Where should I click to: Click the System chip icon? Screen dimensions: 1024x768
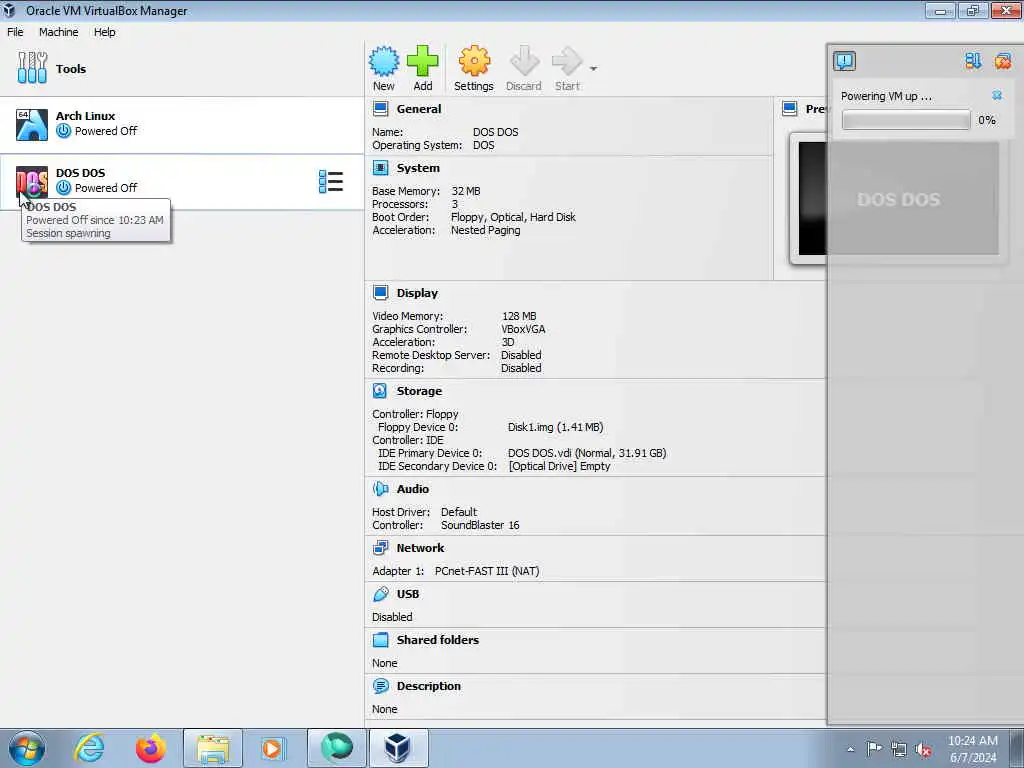(381, 168)
